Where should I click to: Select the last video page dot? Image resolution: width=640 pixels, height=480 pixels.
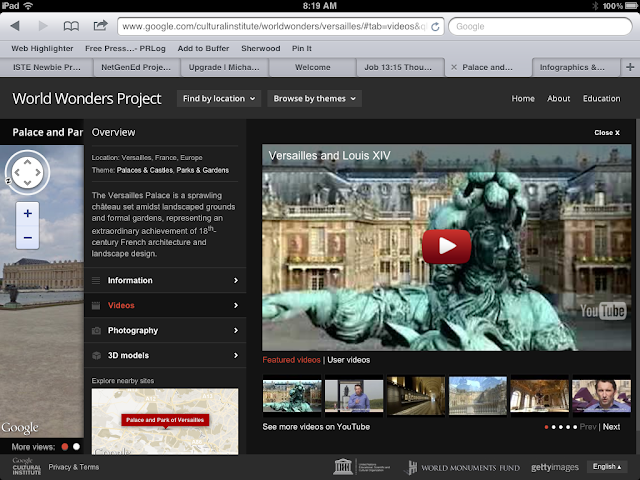pos(575,427)
